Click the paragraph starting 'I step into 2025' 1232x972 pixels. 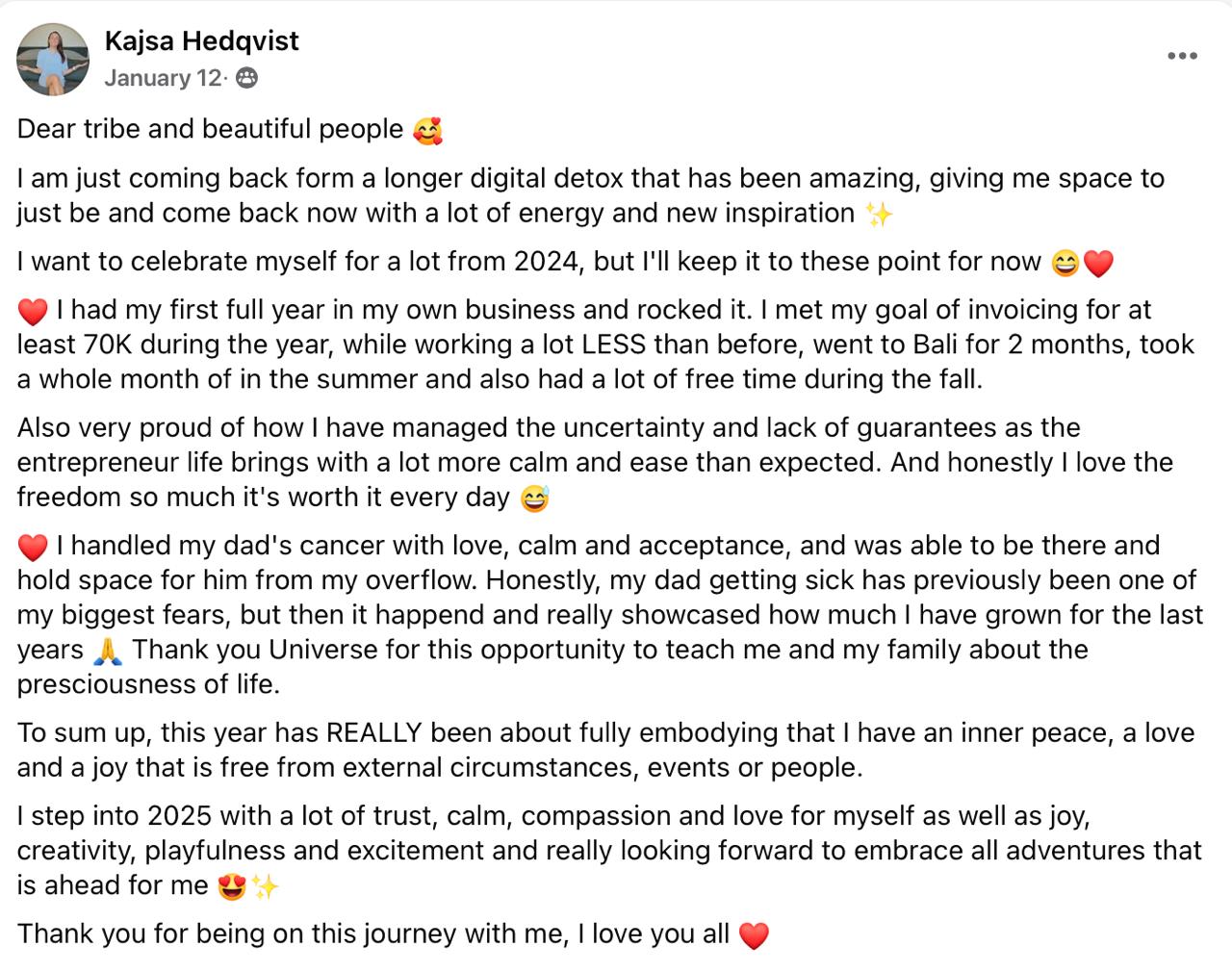(609, 851)
